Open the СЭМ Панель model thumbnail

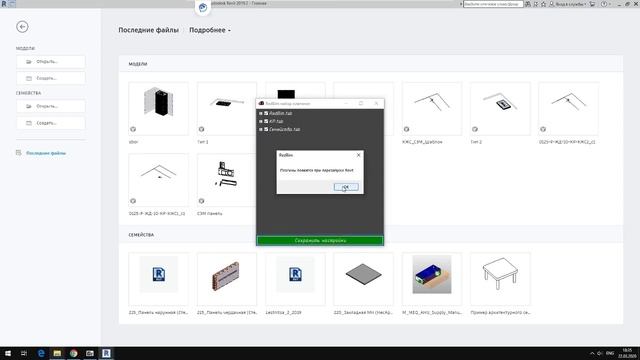point(227,180)
